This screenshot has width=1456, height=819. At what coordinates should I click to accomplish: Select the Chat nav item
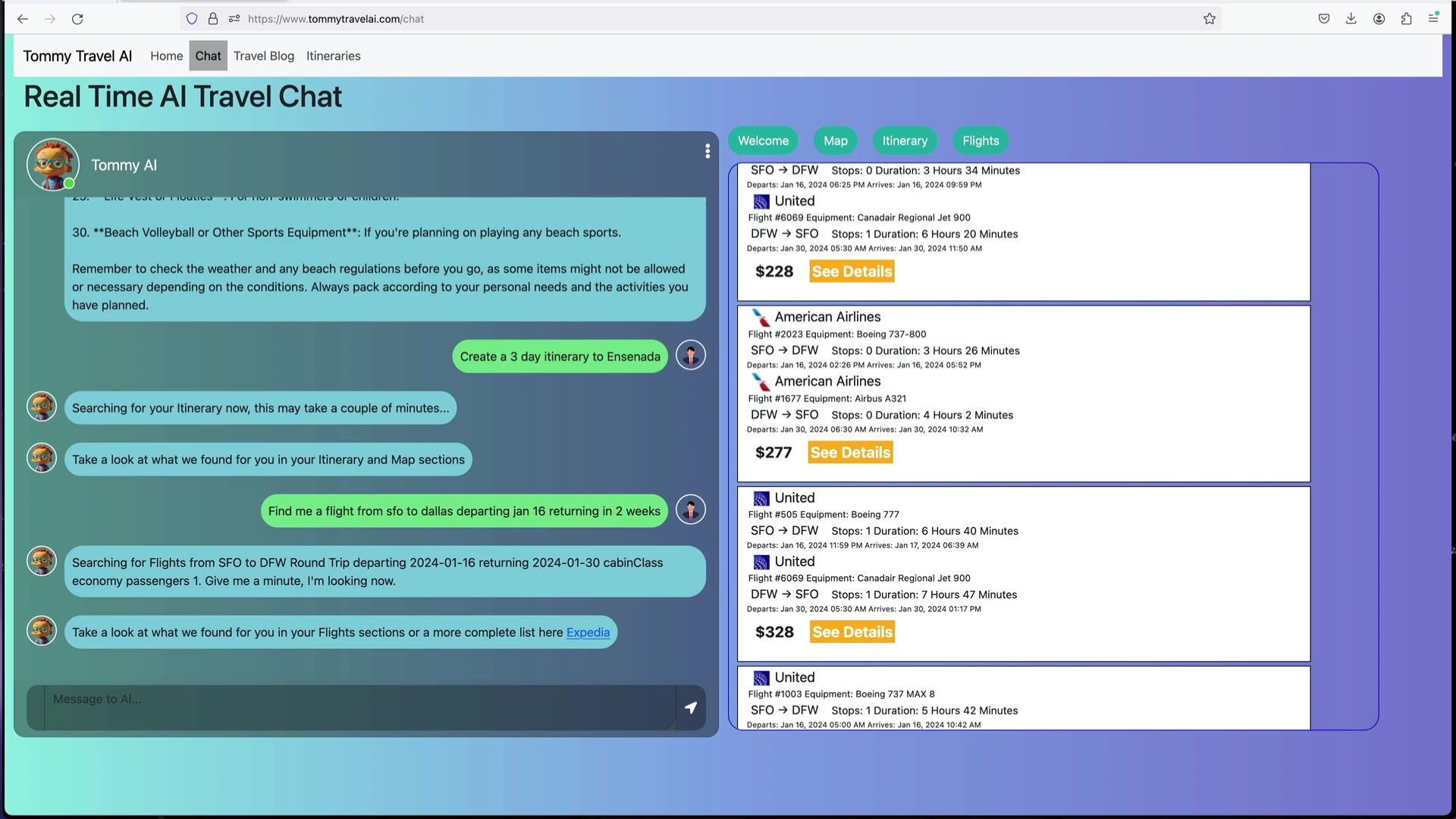tap(208, 56)
